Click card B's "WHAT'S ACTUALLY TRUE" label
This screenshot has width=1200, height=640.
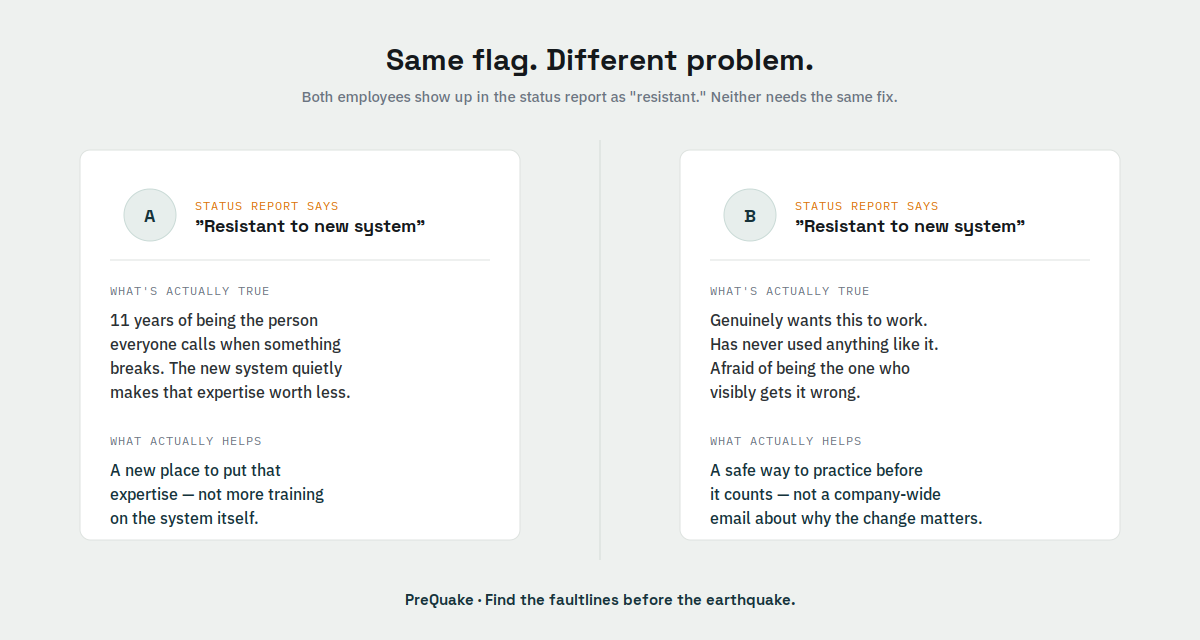(x=790, y=291)
